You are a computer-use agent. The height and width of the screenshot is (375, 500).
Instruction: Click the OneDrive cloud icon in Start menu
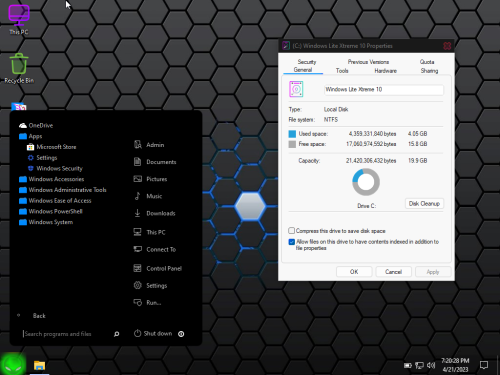point(23,125)
